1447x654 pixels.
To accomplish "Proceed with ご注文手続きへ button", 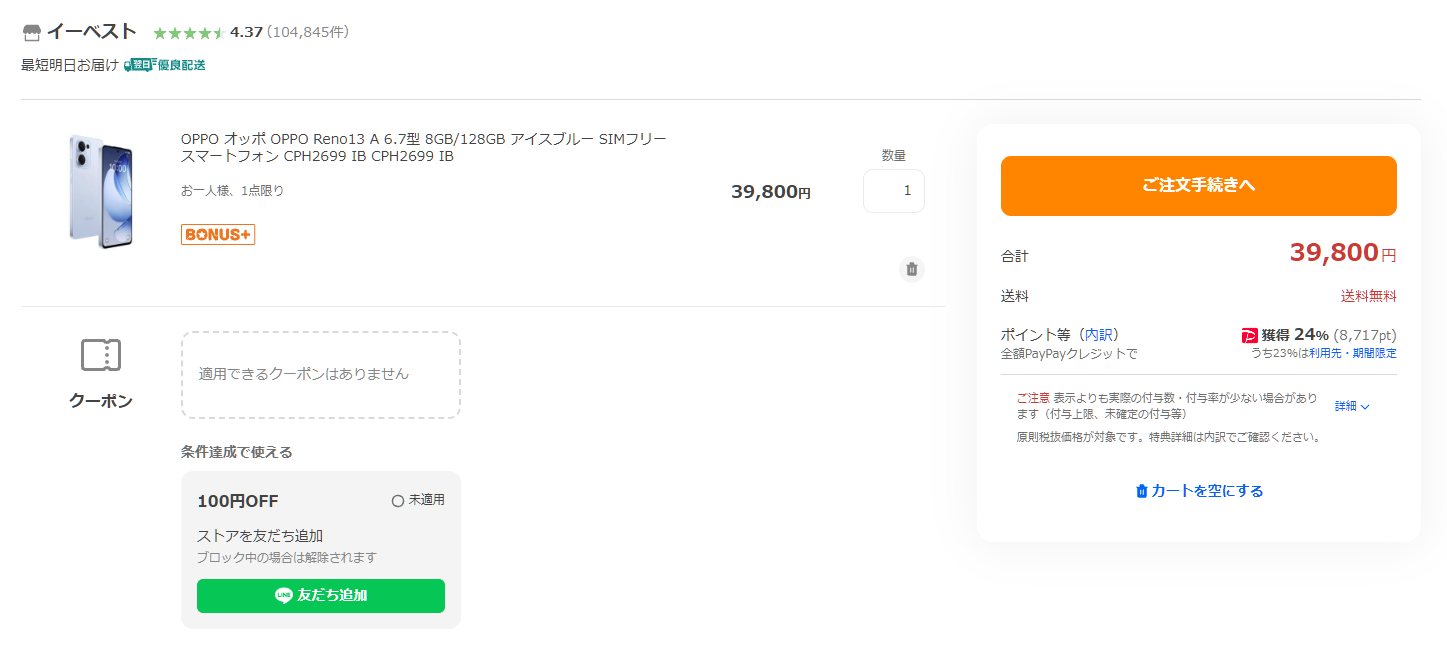I will [1199, 186].
